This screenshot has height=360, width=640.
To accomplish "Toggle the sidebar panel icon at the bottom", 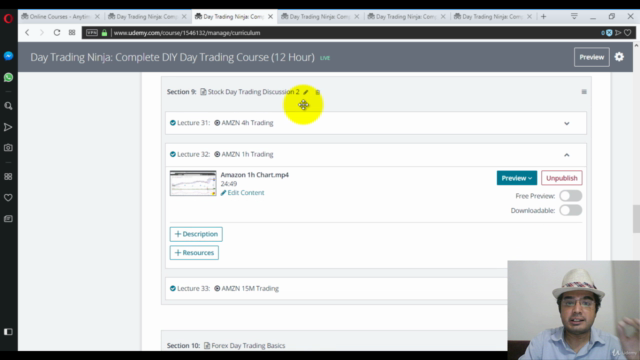I will (8, 332).
